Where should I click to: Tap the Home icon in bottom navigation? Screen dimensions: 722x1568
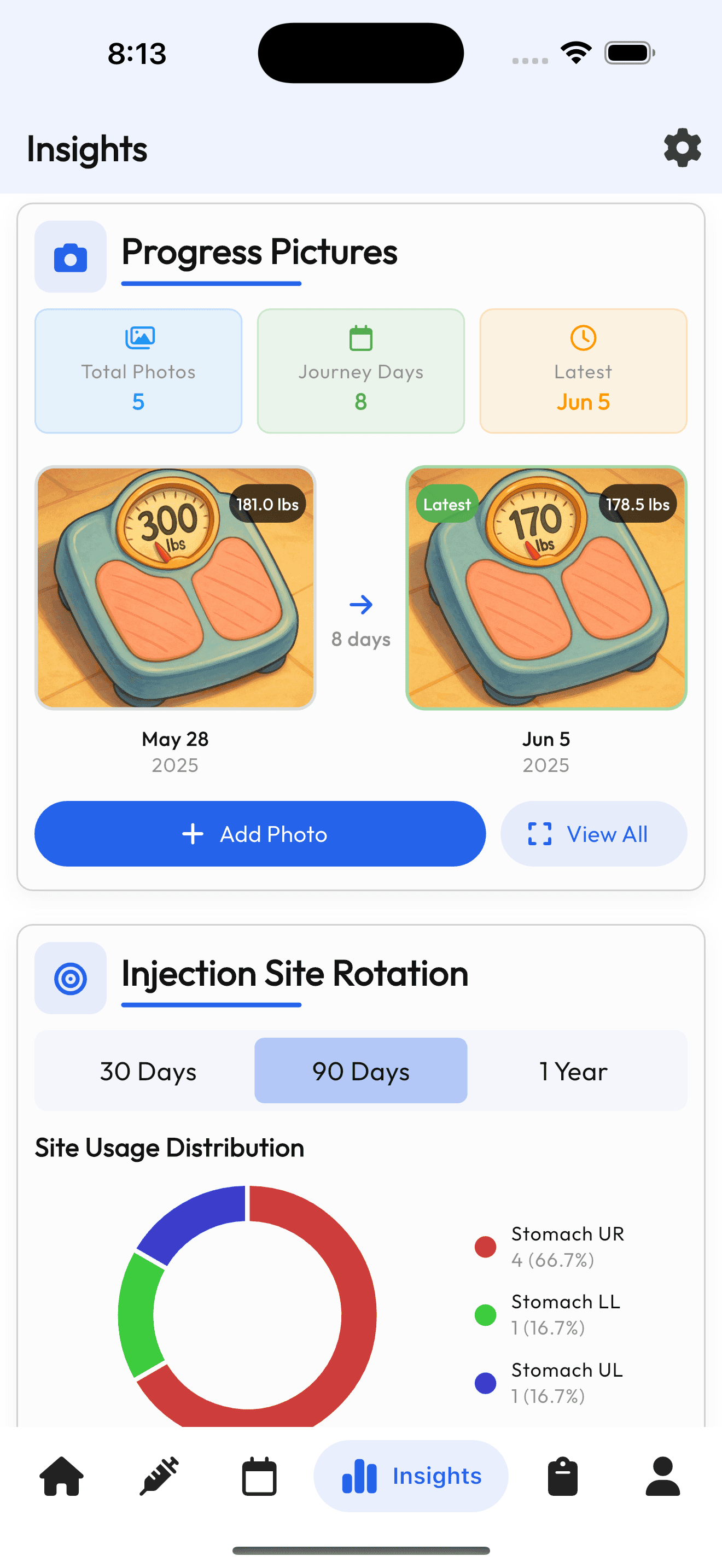click(61, 1476)
